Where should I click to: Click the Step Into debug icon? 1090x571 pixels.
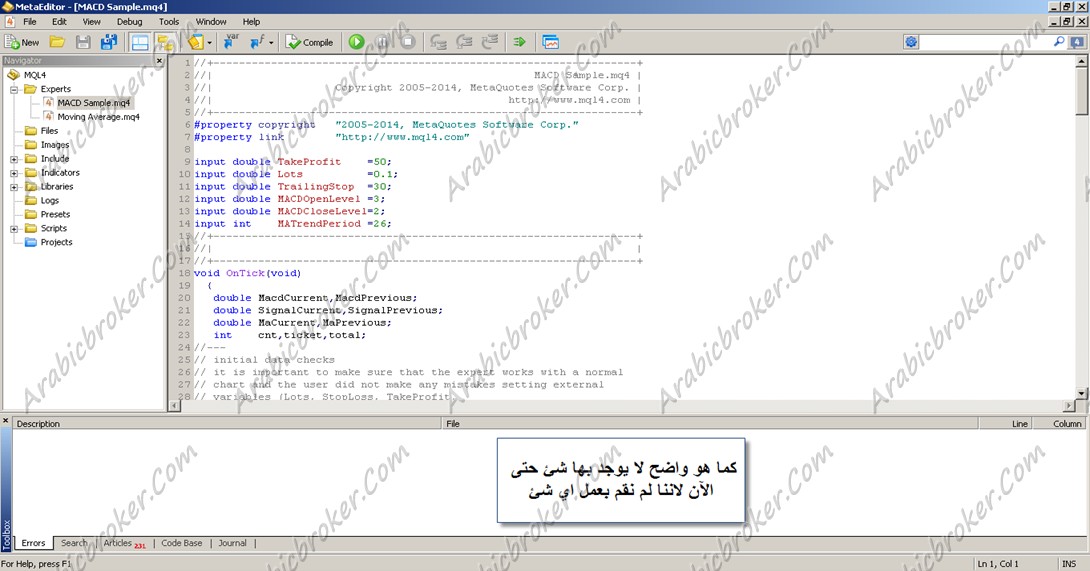[438, 42]
